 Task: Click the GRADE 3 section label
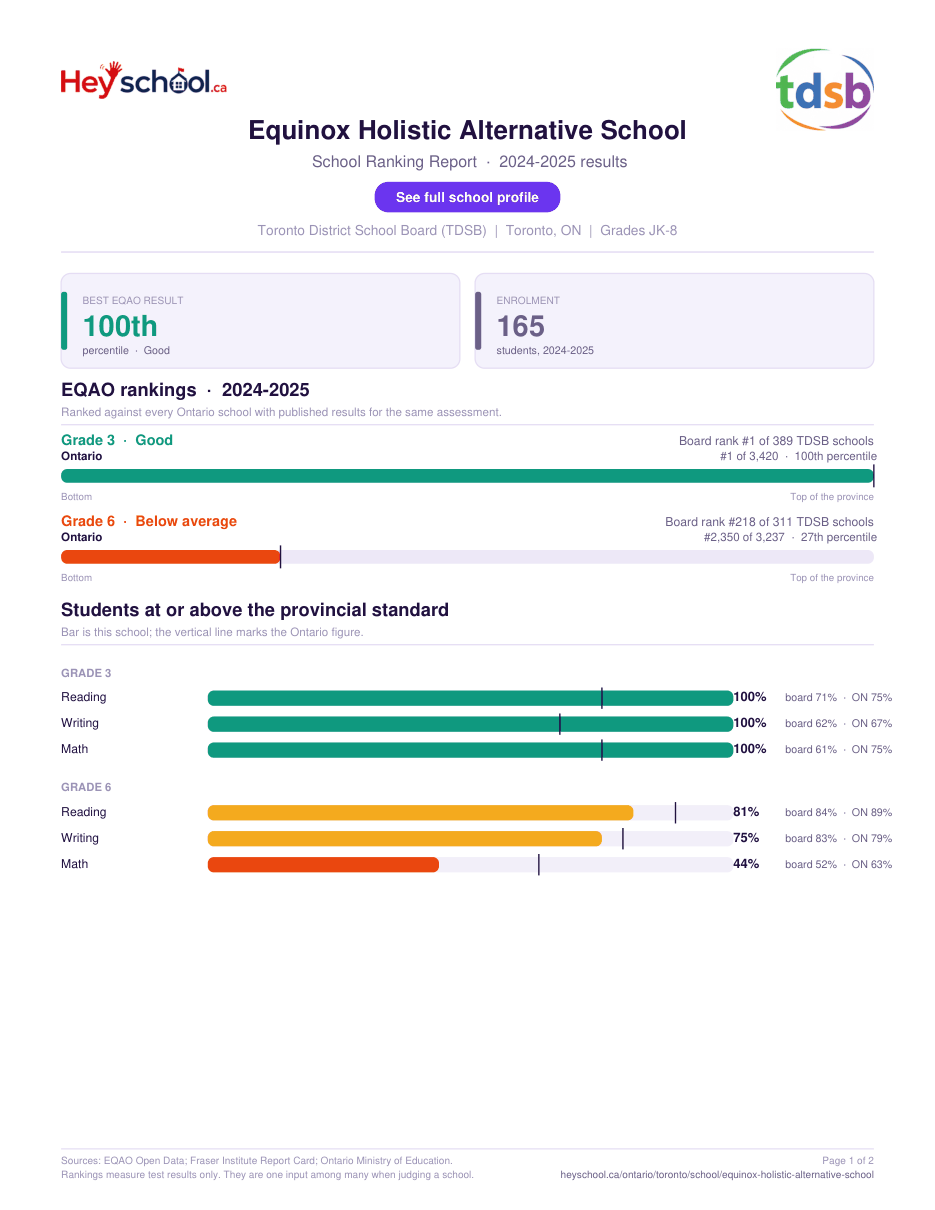pyautogui.click(x=86, y=673)
